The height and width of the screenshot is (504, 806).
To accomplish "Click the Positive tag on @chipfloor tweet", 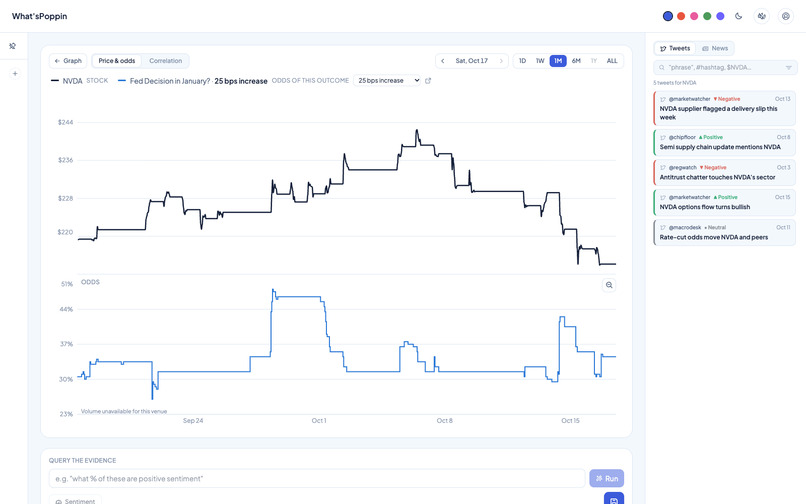I will click(711, 137).
